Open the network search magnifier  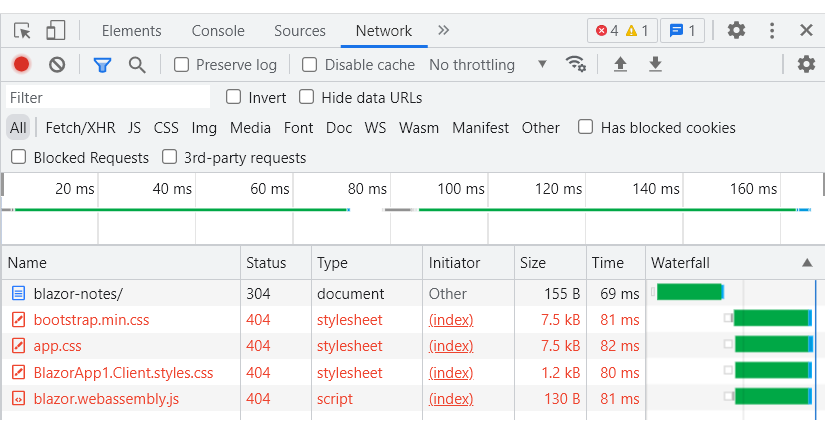(x=137, y=65)
